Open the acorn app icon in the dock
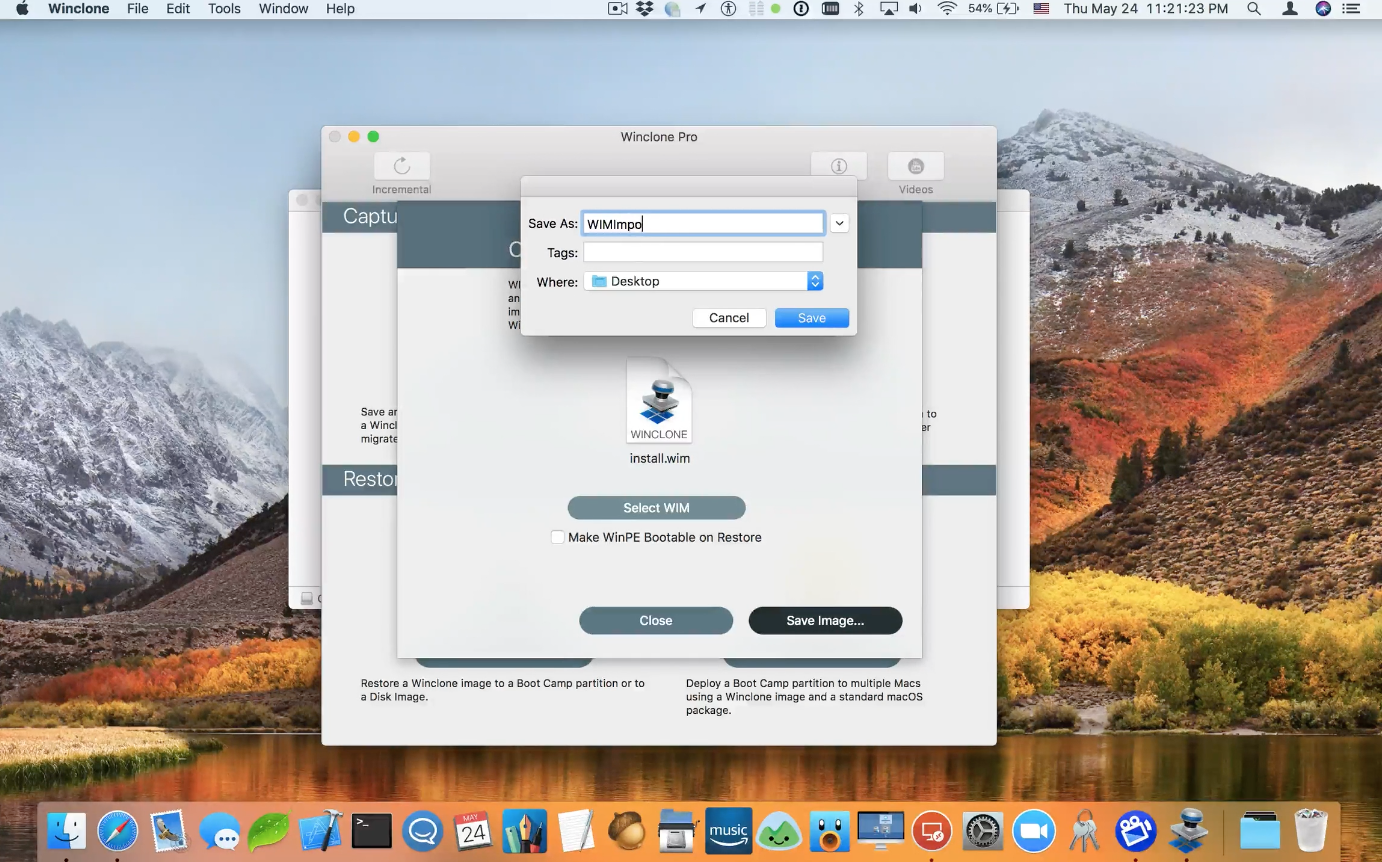 tap(626, 830)
